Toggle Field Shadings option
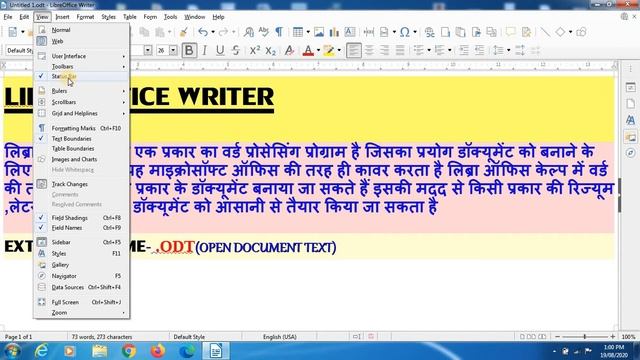Screen dimensions: 640x360 [x=82, y=218]
